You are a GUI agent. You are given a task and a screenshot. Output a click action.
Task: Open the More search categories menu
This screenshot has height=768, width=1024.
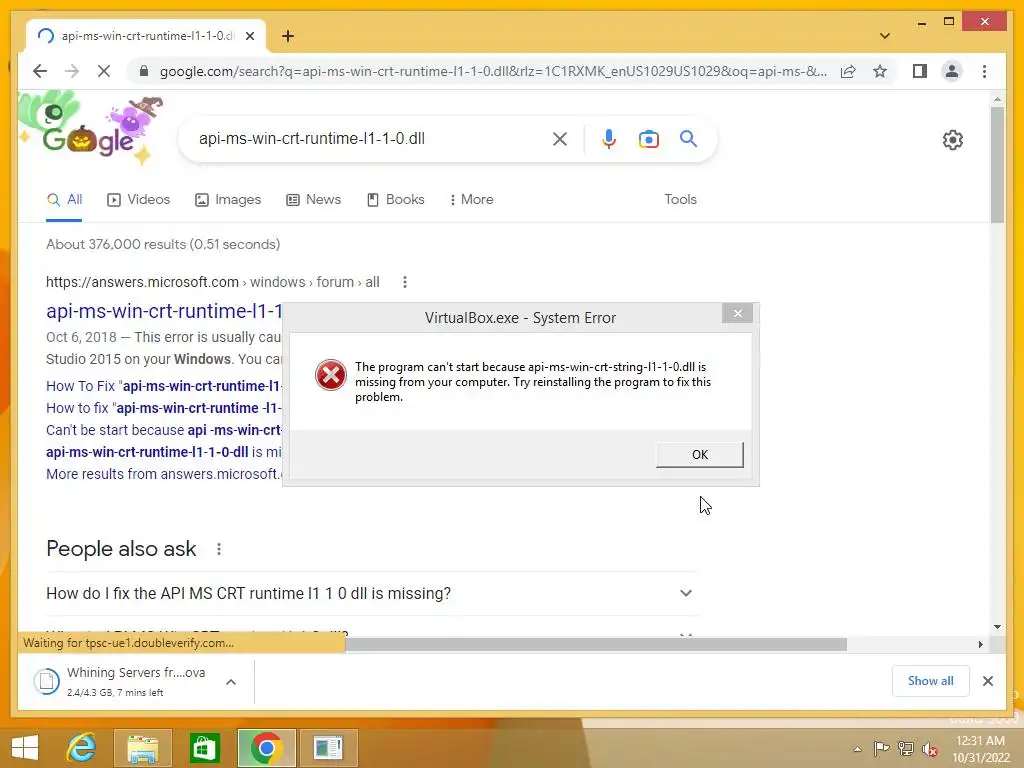(472, 200)
